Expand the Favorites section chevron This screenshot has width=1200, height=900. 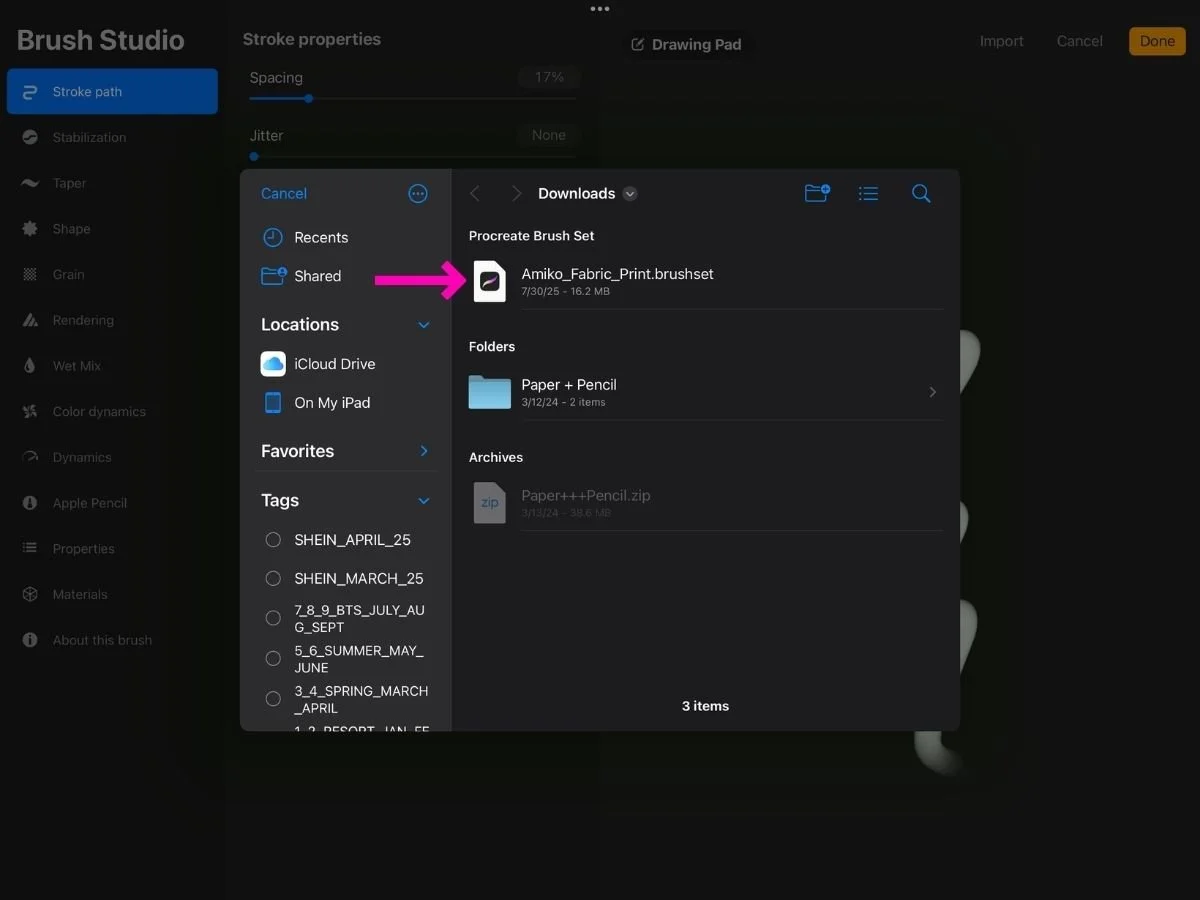coord(424,451)
